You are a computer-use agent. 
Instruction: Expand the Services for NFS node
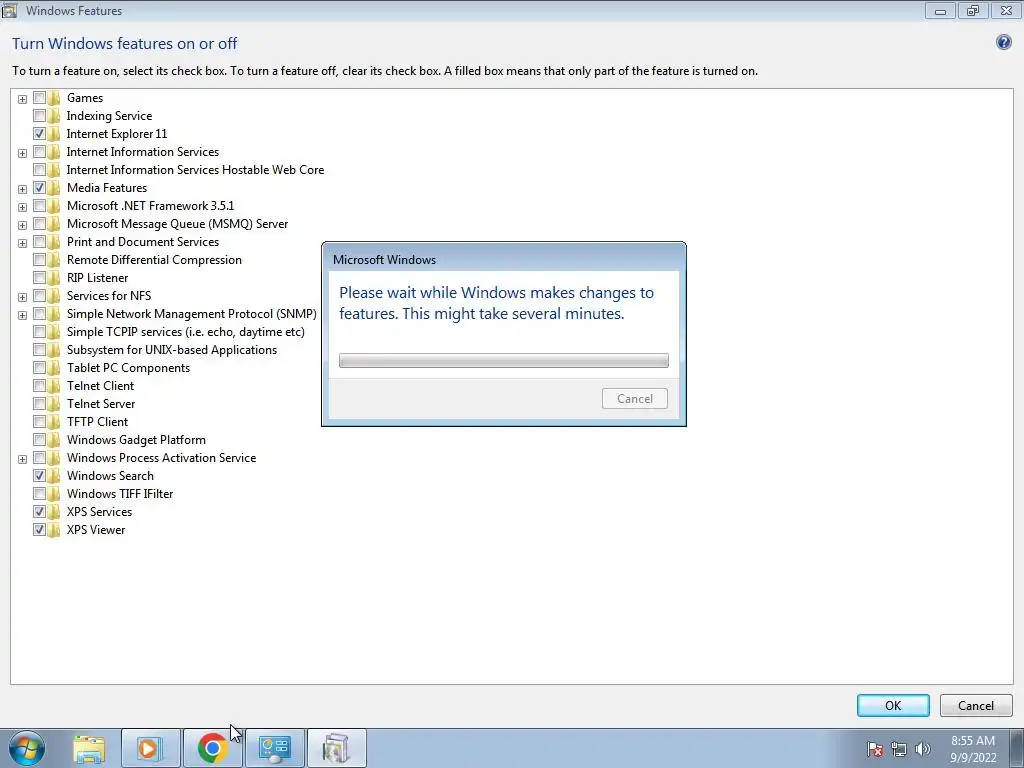click(22, 297)
